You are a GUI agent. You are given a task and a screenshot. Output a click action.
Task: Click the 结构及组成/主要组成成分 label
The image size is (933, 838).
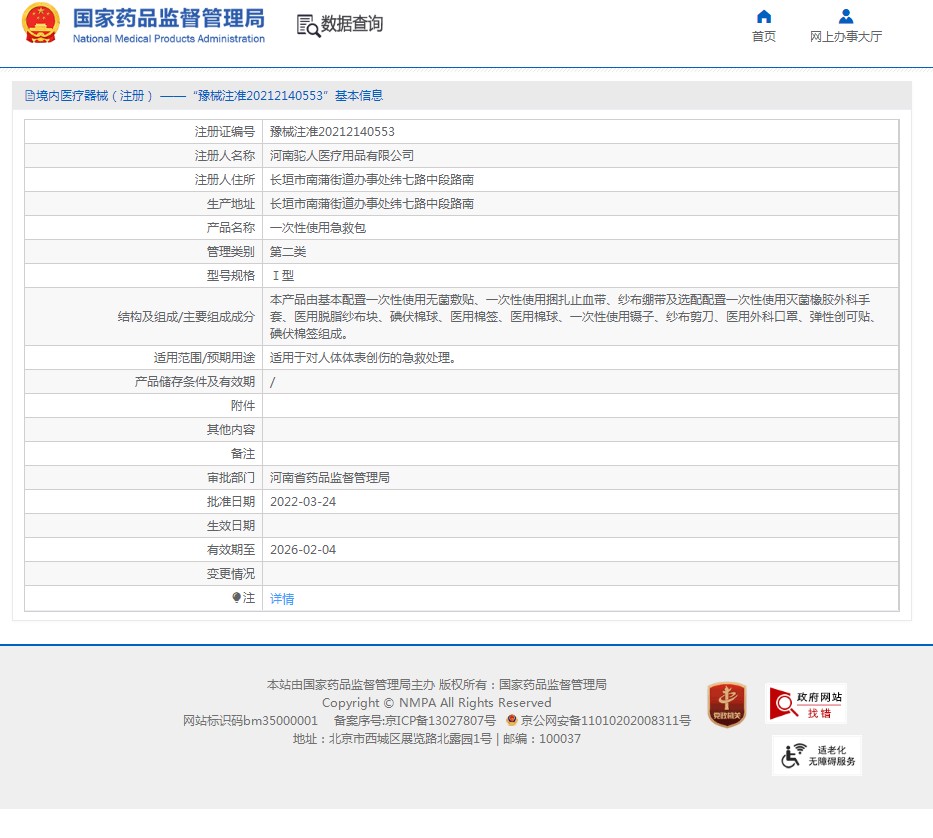point(186,317)
